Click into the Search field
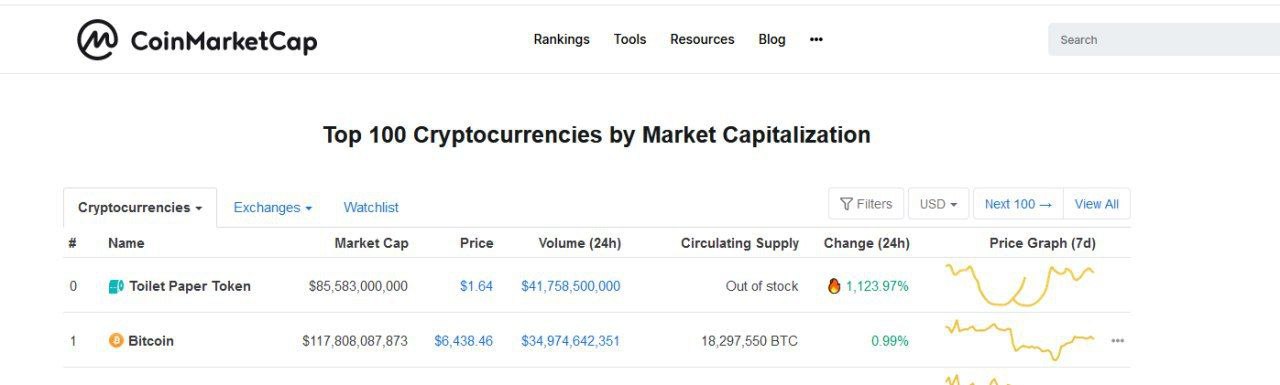 coord(1164,40)
